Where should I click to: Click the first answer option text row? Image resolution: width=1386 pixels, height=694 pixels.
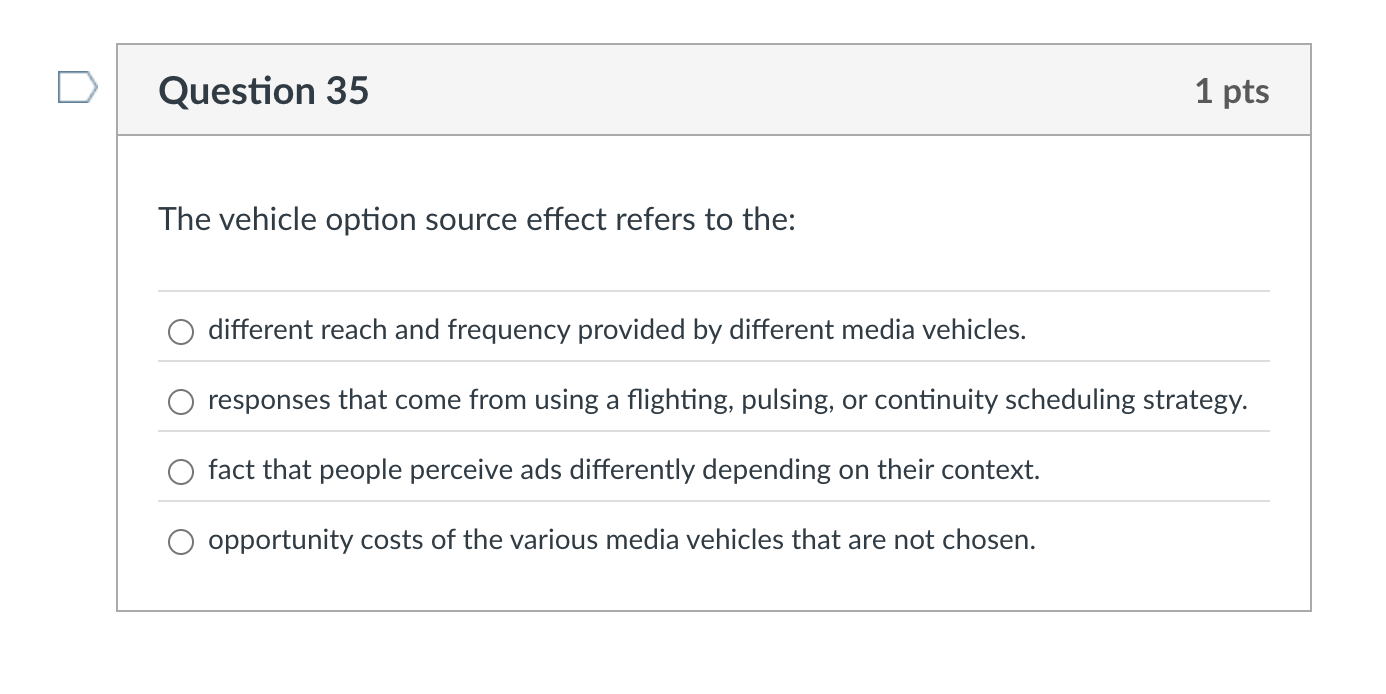[x=616, y=330]
